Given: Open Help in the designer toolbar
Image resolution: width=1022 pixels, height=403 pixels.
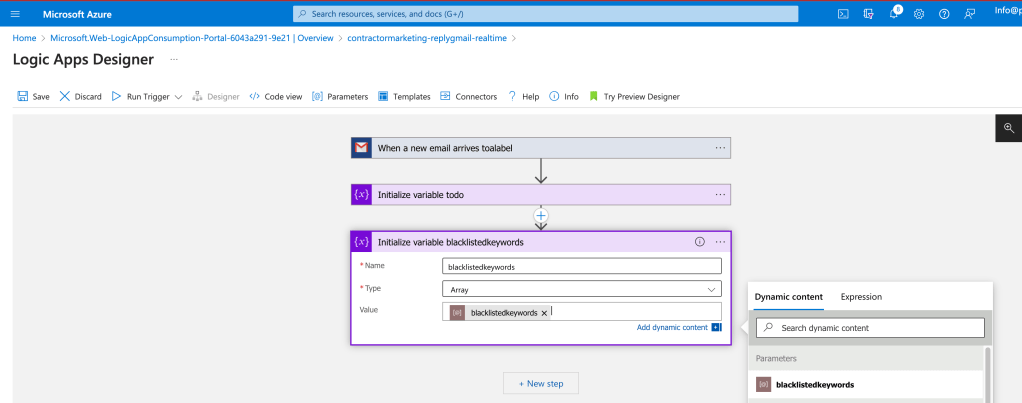Looking at the screenshot, I should tap(523, 97).
